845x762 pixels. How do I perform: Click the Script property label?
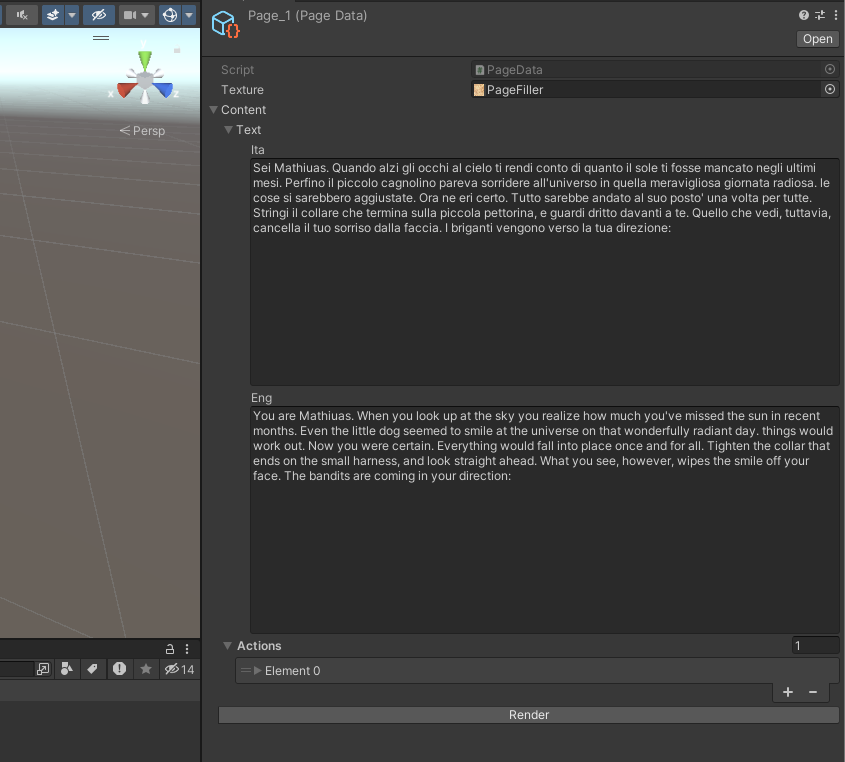(x=237, y=70)
